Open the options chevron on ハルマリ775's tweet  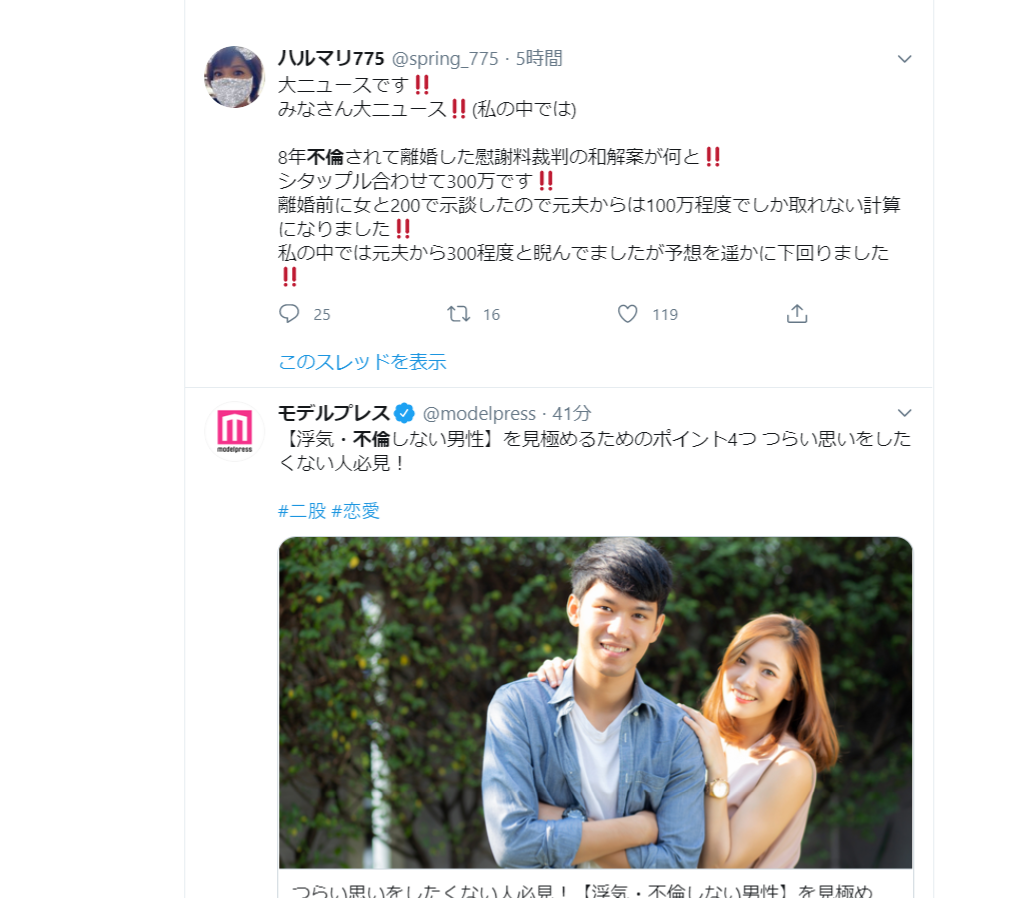905,60
